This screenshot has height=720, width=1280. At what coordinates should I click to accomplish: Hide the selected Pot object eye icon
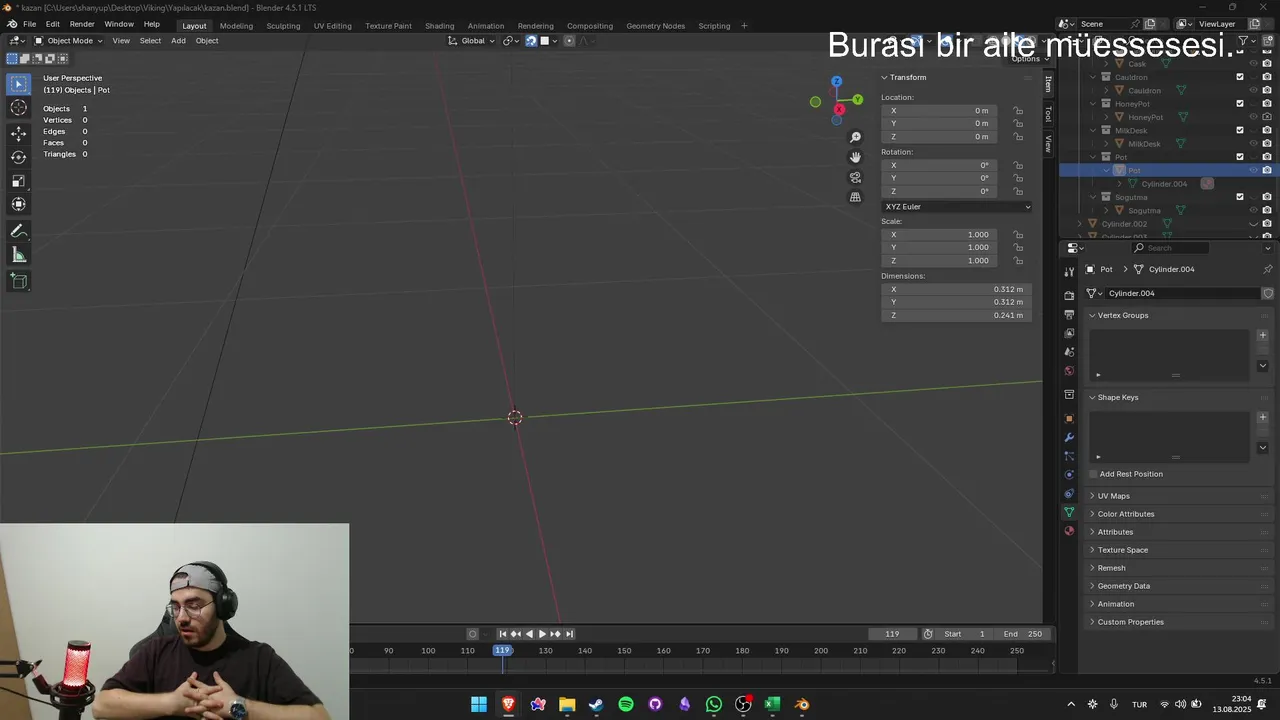tap(1253, 170)
